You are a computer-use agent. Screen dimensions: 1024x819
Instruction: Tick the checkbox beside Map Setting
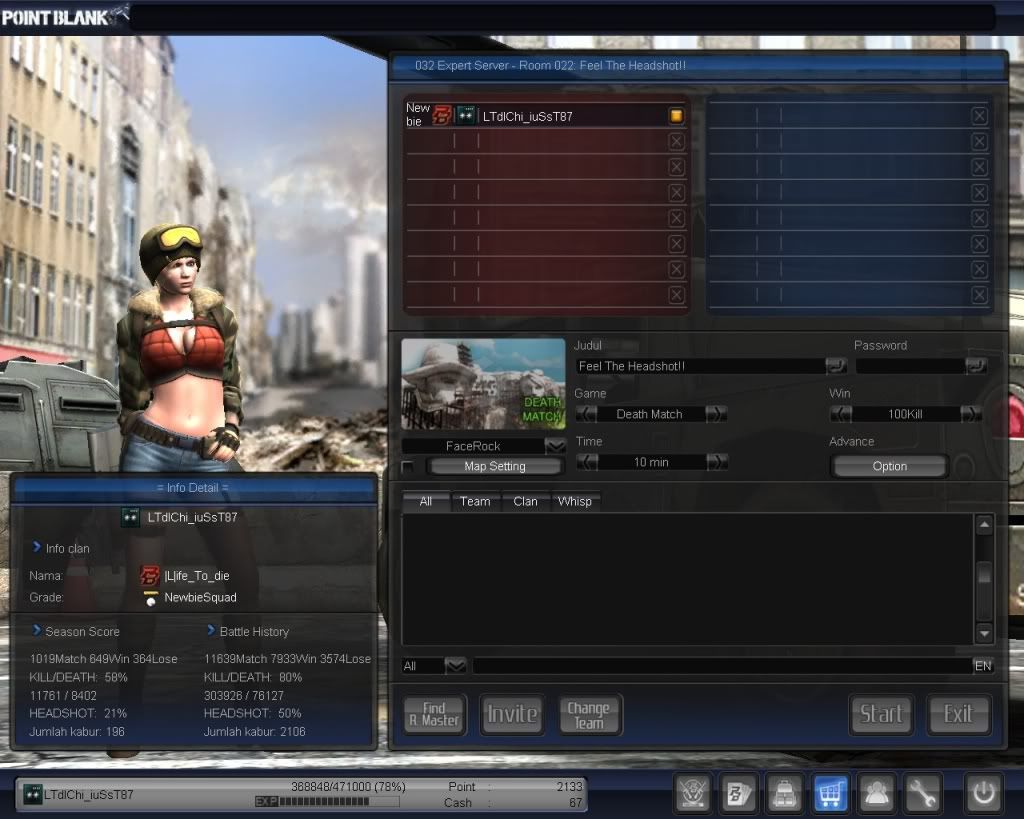pos(408,467)
